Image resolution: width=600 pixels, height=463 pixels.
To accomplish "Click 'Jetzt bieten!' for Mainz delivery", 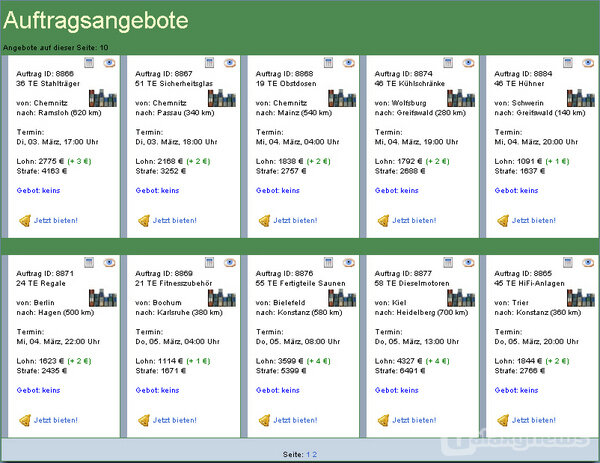I will 295,220.
